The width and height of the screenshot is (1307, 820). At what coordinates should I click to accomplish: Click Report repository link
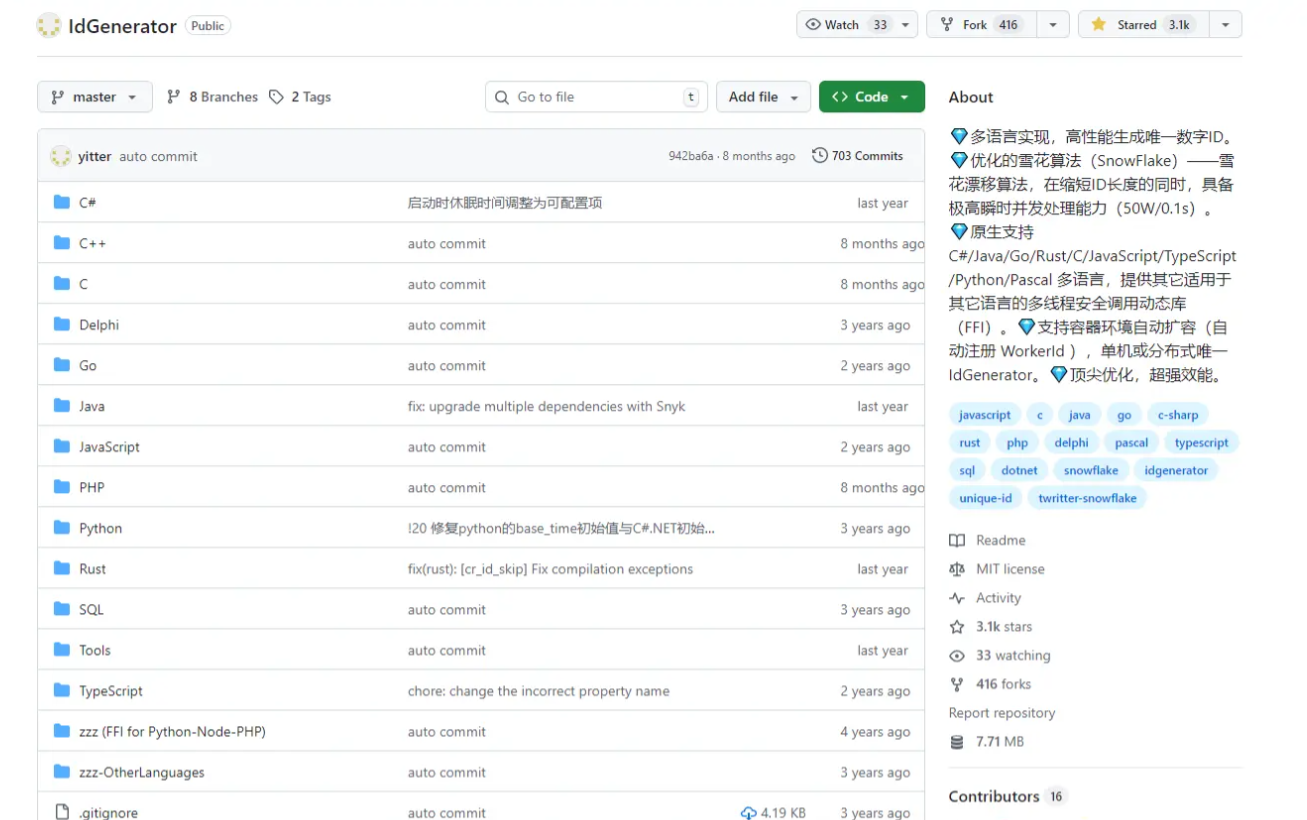click(1001, 713)
